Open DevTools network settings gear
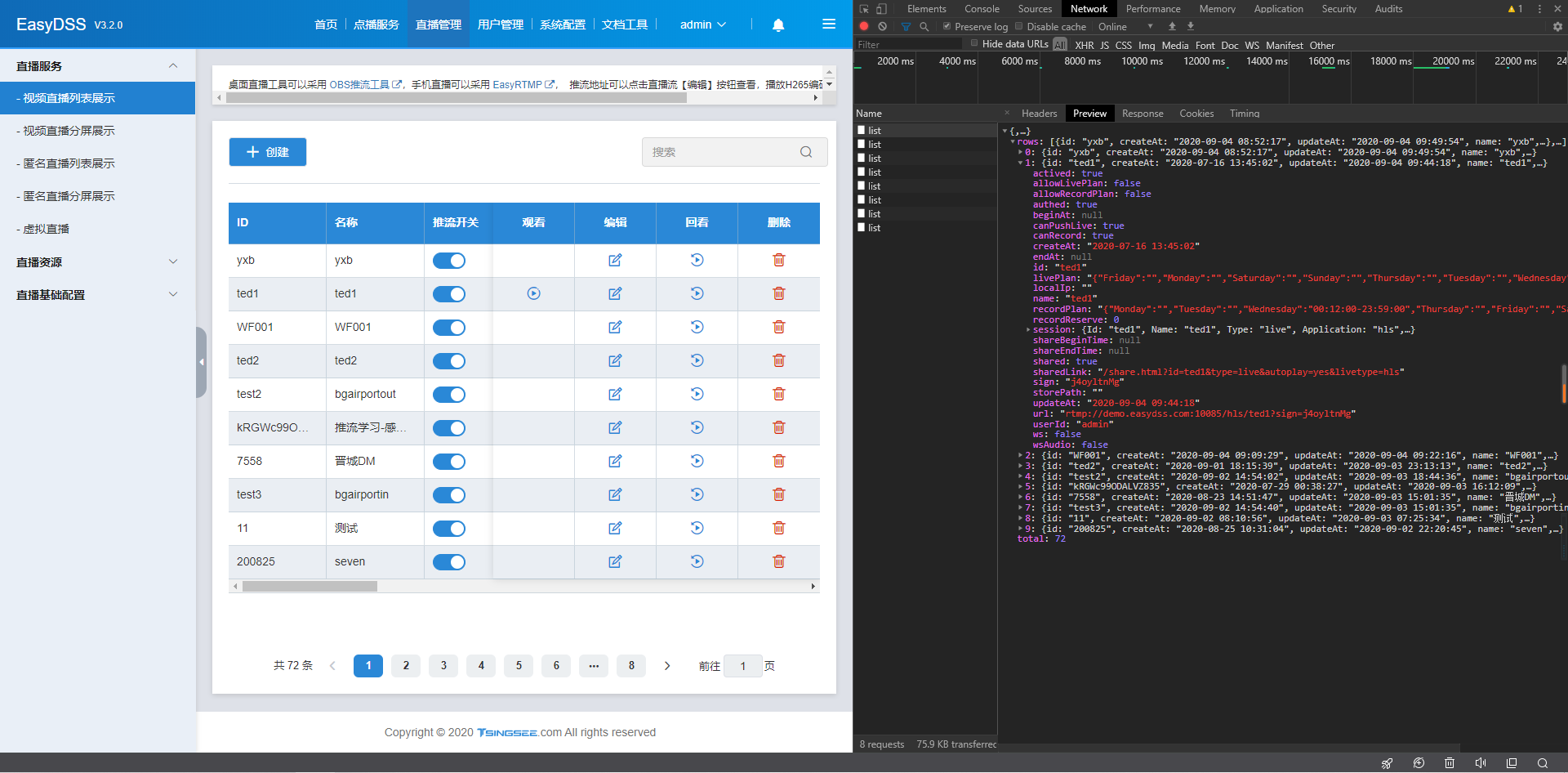Image resolution: width=1568 pixels, height=773 pixels. [1557, 26]
